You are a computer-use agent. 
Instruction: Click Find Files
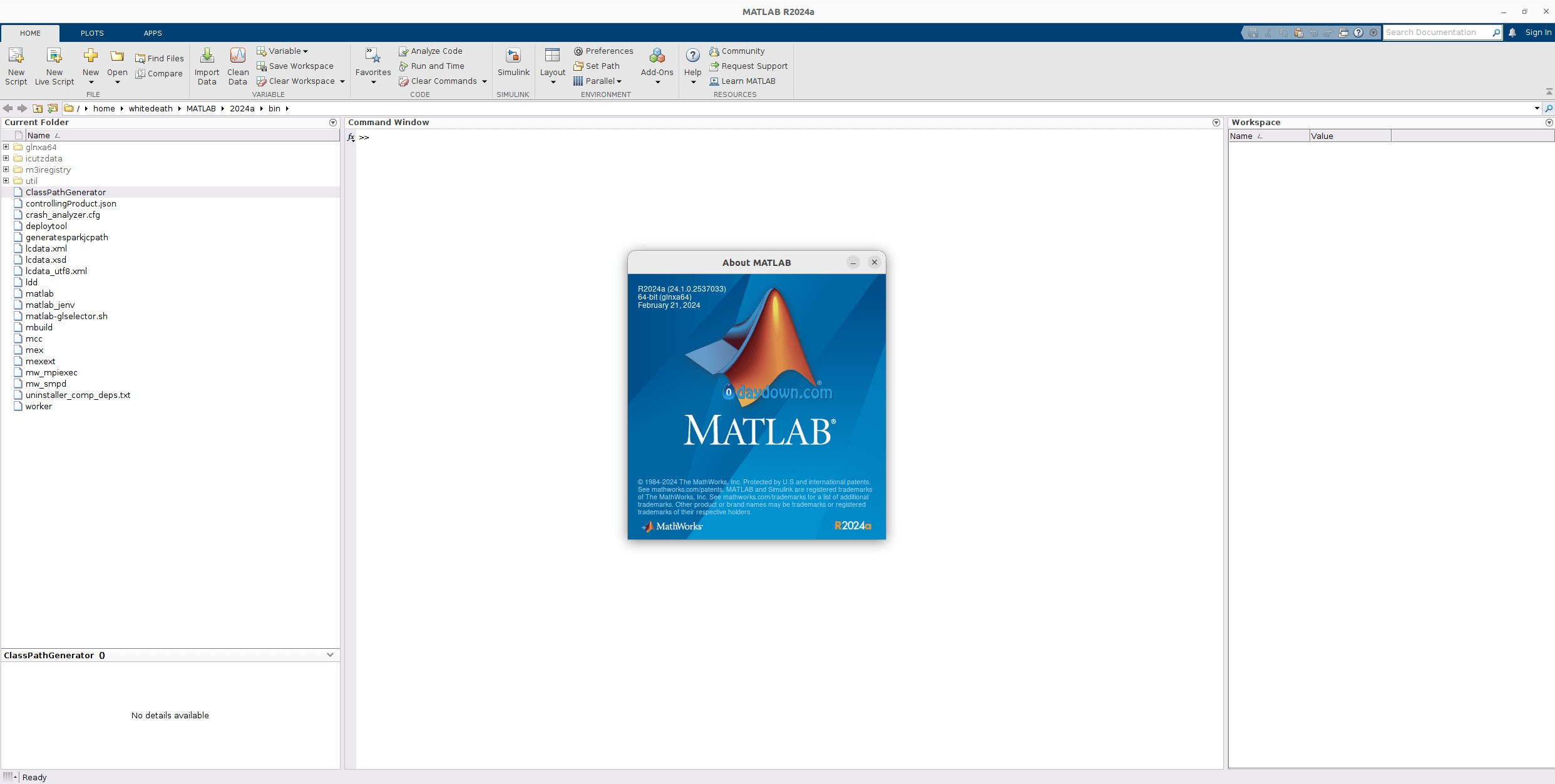point(160,58)
